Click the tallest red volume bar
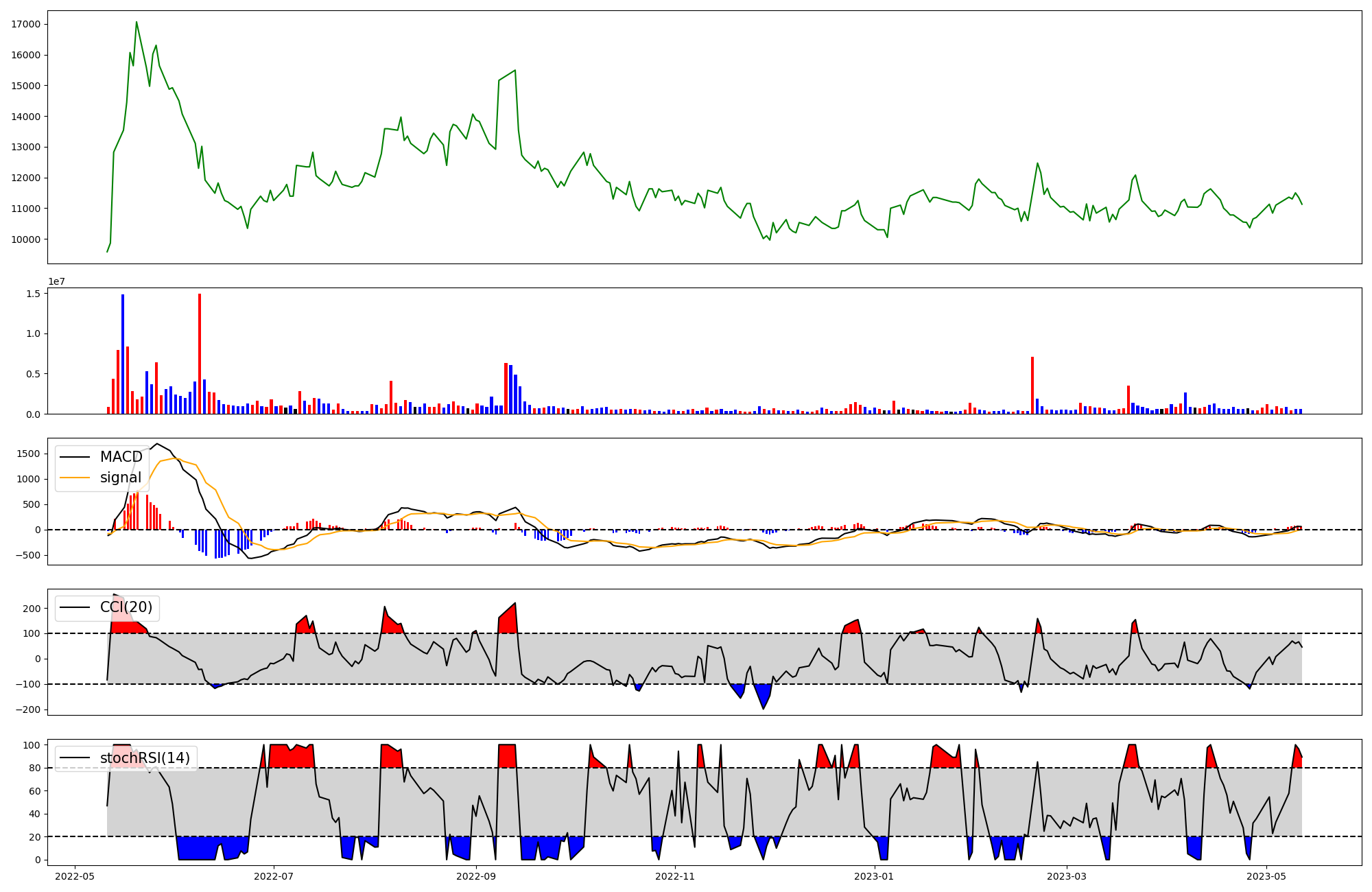1372x892 pixels. coord(200,353)
